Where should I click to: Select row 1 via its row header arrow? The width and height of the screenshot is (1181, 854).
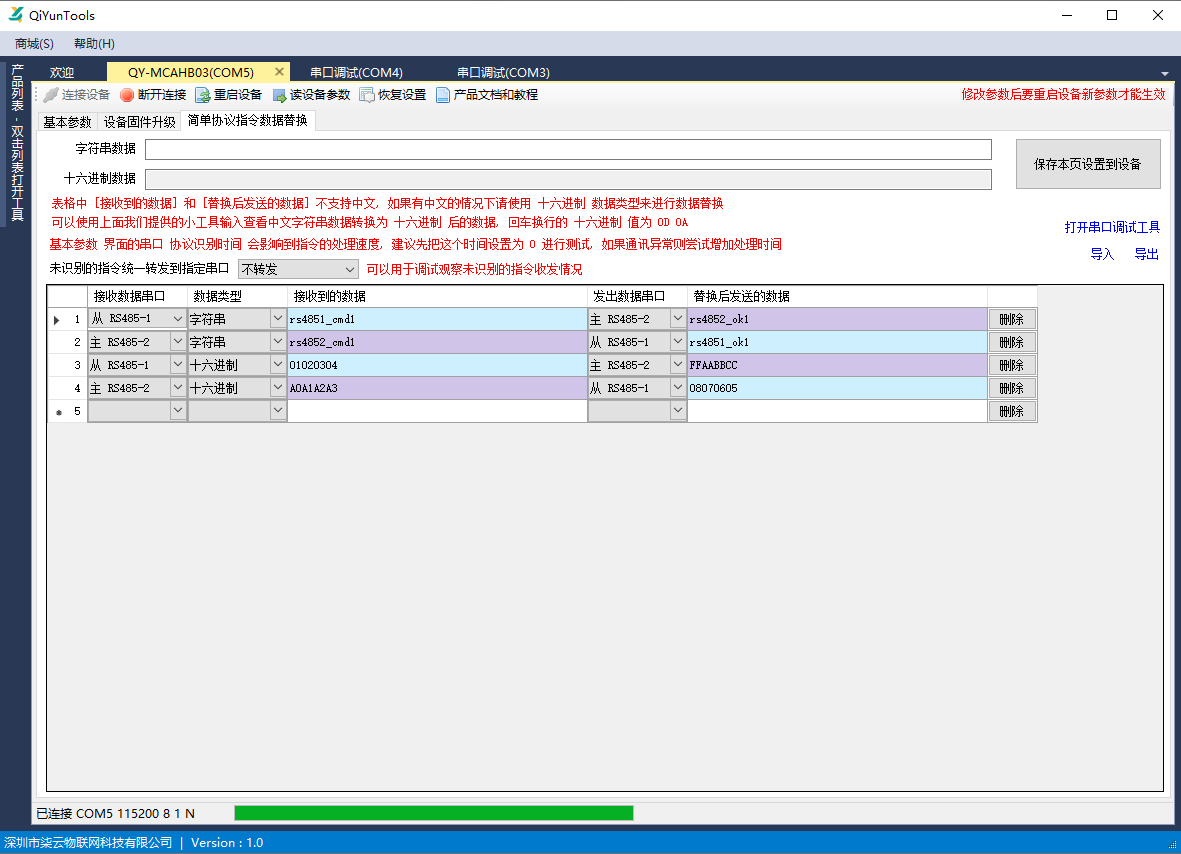(57, 320)
